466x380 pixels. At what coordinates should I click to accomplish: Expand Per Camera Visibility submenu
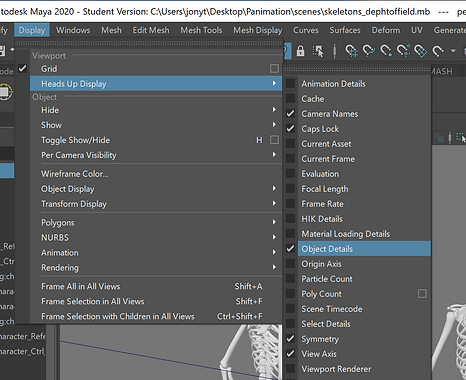pos(156,155)
